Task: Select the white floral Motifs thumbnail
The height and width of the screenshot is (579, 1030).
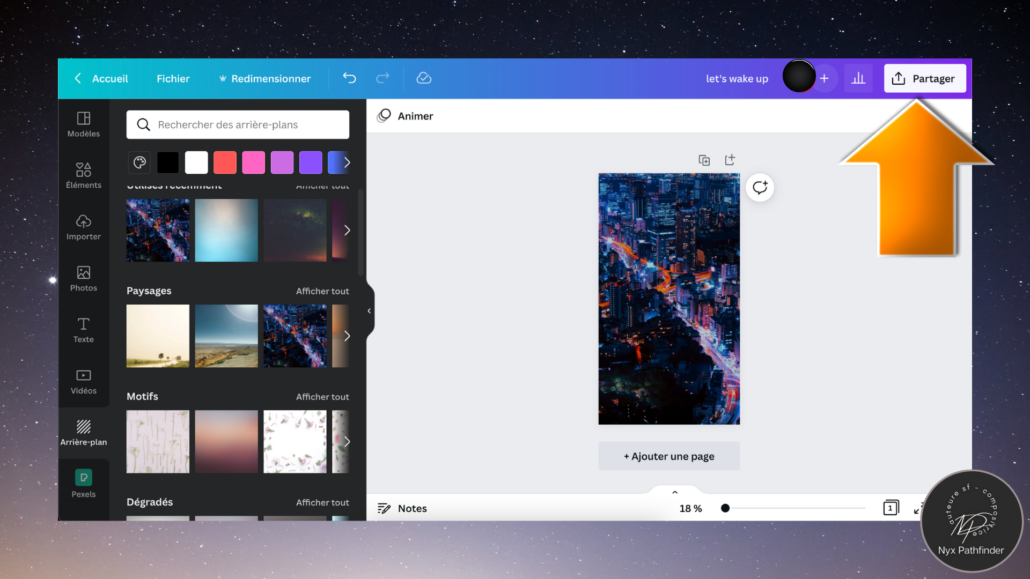Action: click(x=295, y=442)
